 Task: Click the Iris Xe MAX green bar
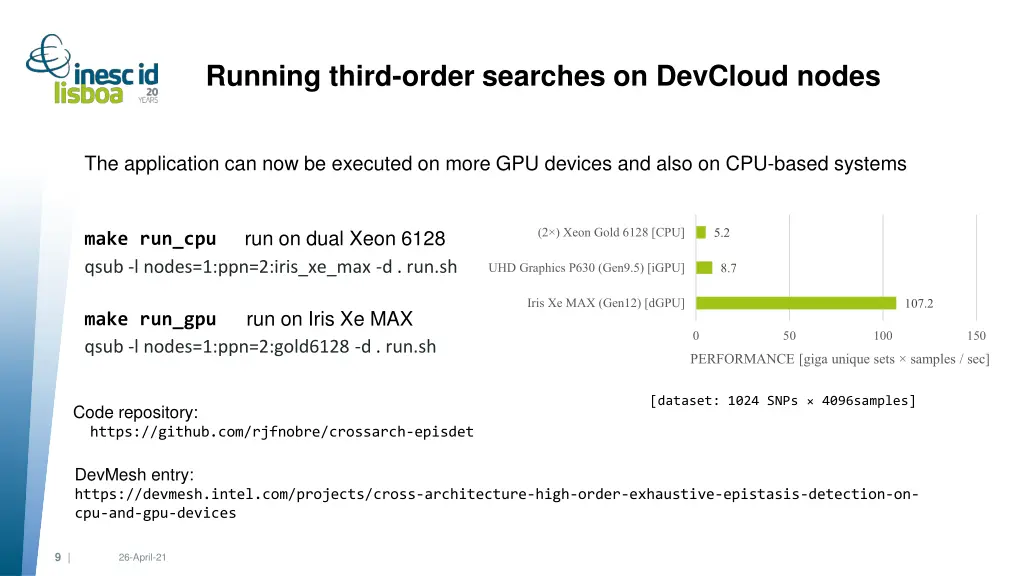pyautogui.click(x=796, y=303)
